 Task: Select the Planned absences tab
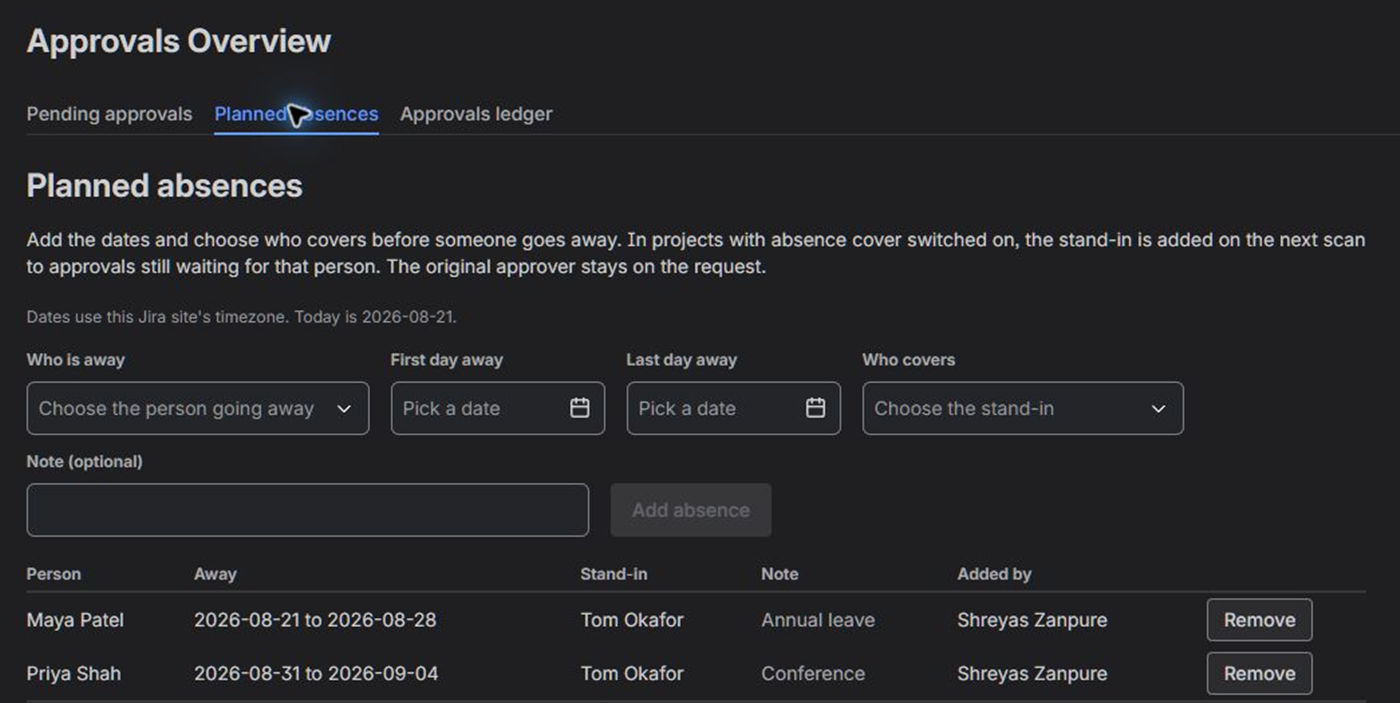pyautogui.click(x=297, y=114)
